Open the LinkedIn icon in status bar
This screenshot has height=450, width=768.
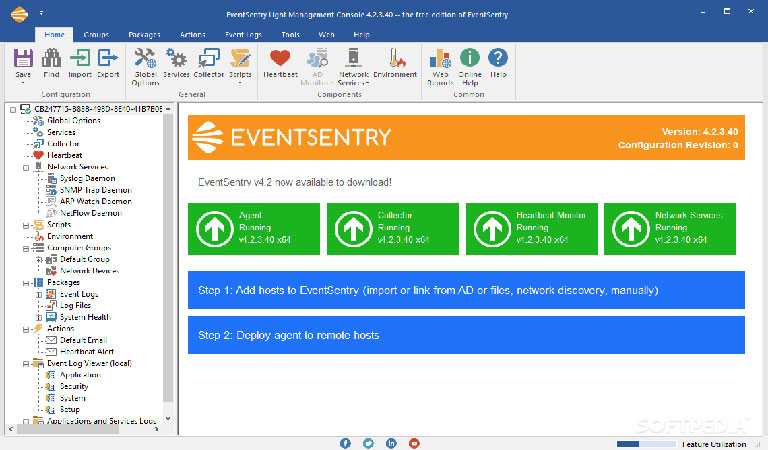tap(391, 443)
